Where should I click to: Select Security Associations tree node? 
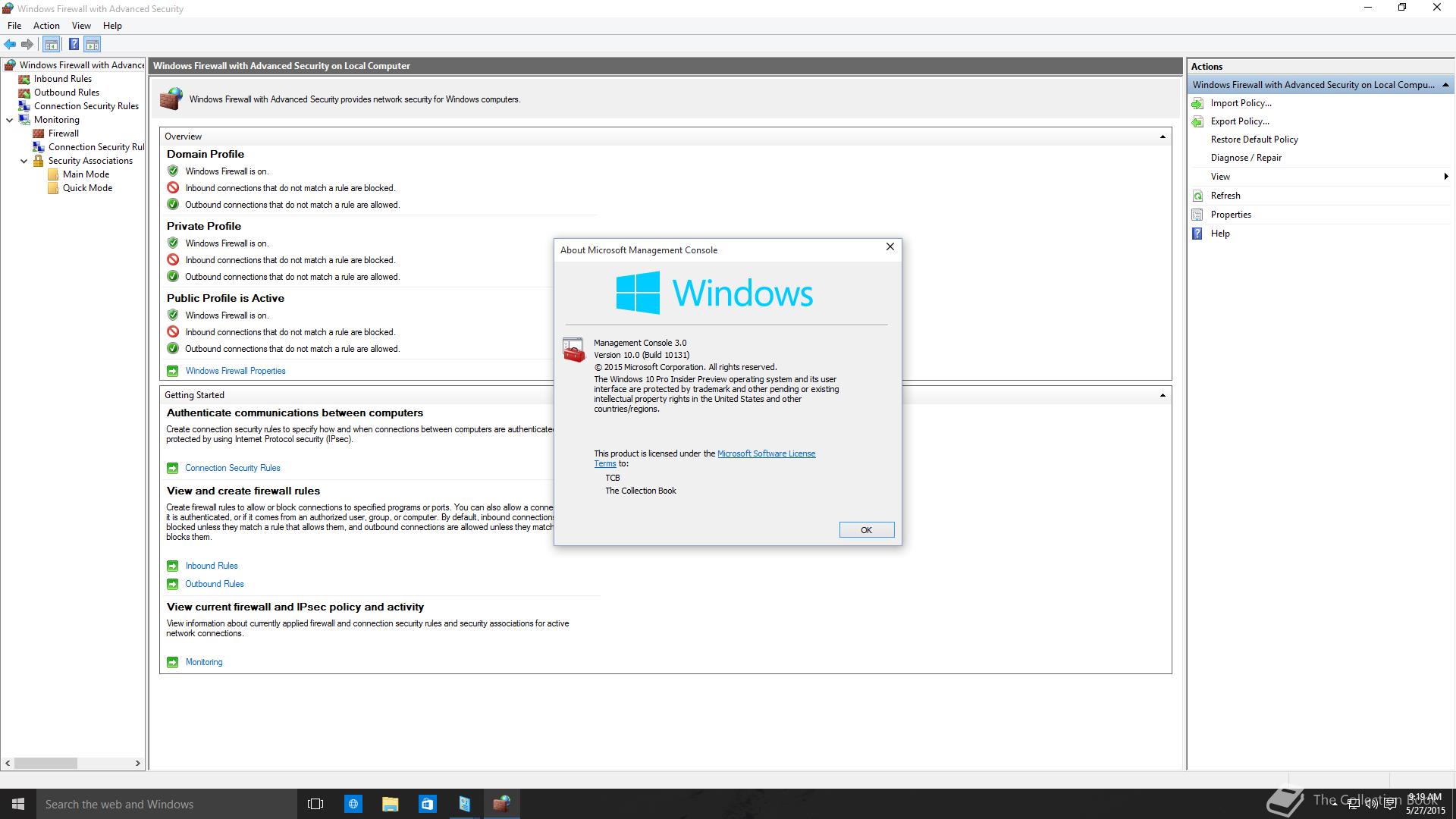coord(90,161)
